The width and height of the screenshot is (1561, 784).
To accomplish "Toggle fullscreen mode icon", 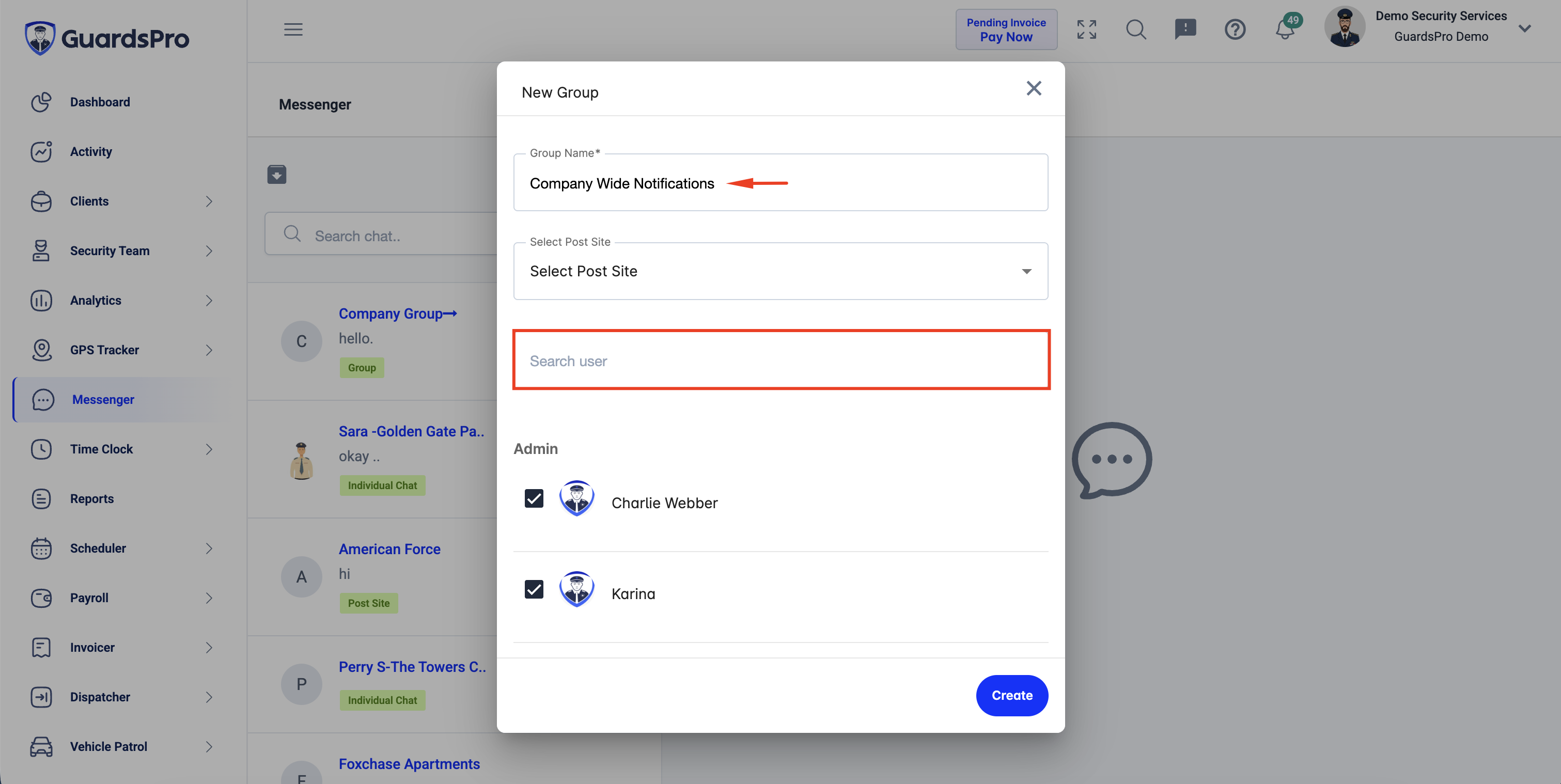I will 1086,29.
